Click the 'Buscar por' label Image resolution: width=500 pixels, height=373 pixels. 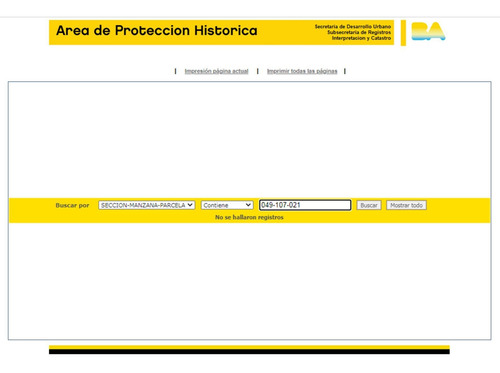[x=72, y=205]
